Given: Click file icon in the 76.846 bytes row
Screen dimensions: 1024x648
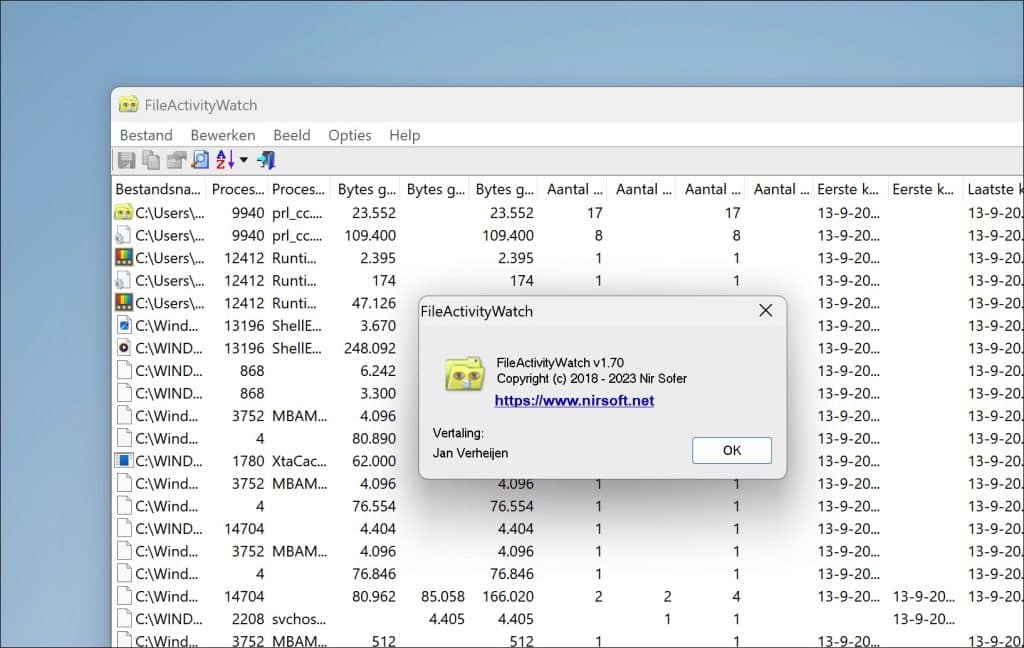Looking at the screenshot, I should tap(123, 573).
